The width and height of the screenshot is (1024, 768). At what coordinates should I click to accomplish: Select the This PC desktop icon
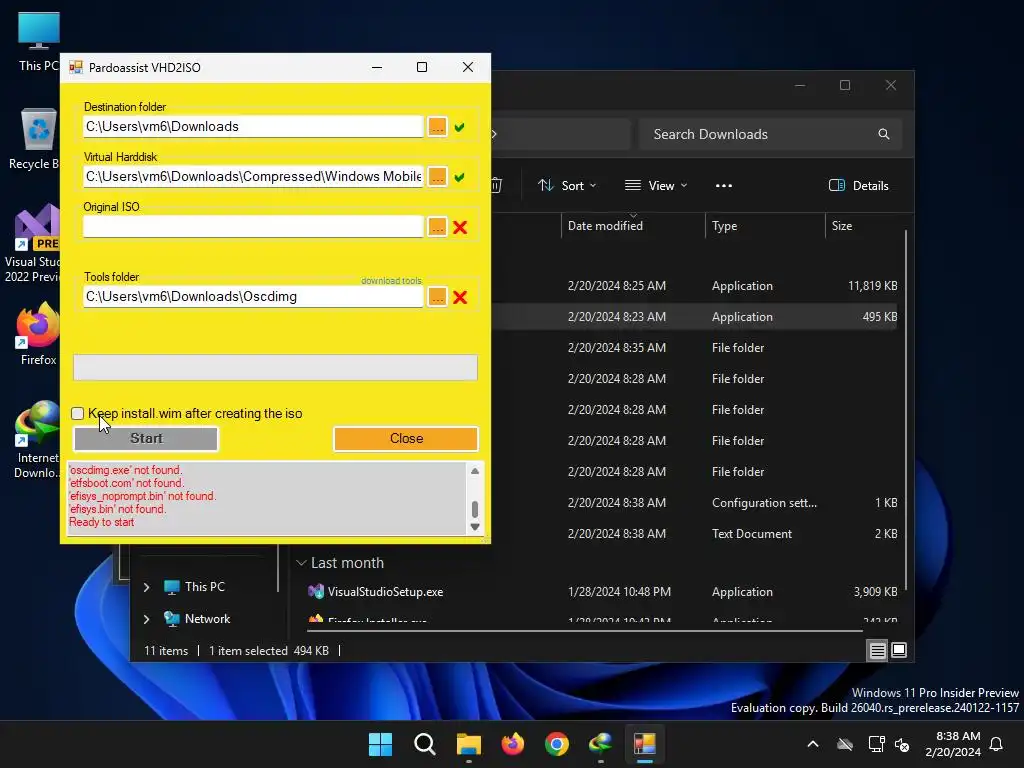pos(38,40)
